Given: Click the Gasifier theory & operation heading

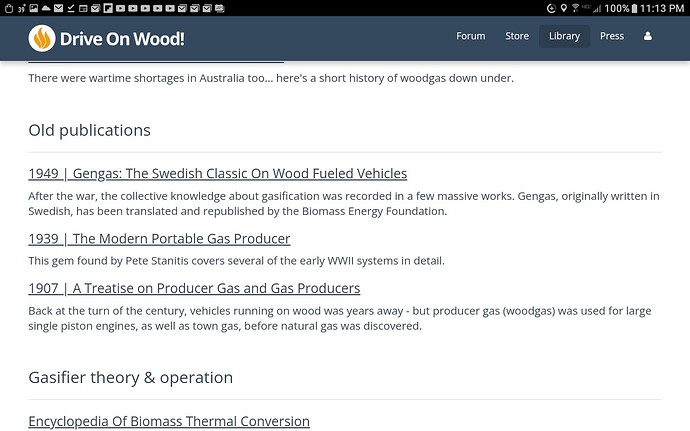Looking at the screenshot, I should point(131,378).
